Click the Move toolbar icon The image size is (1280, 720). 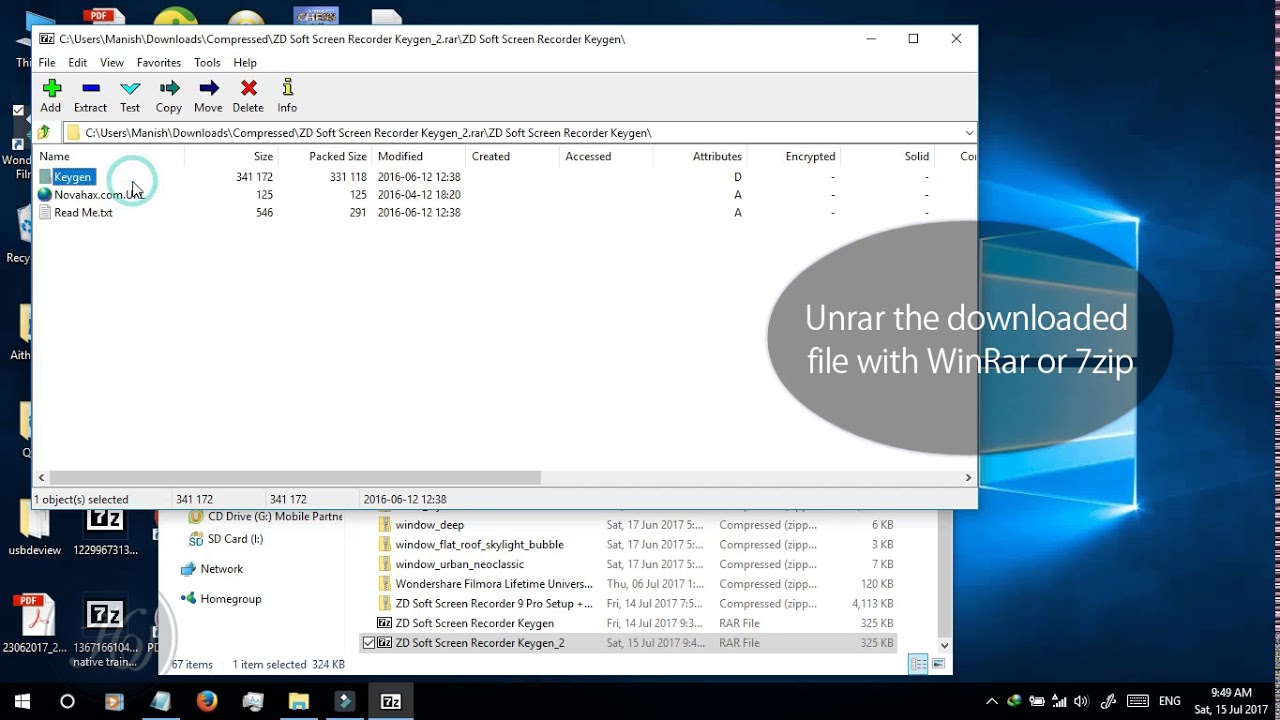tap(208, 96)
